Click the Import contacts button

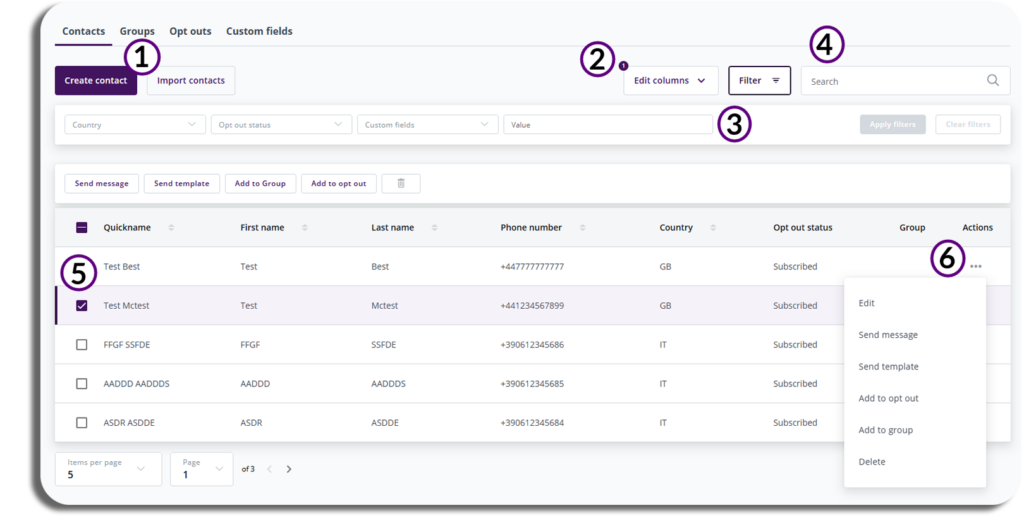click(191, 80)
